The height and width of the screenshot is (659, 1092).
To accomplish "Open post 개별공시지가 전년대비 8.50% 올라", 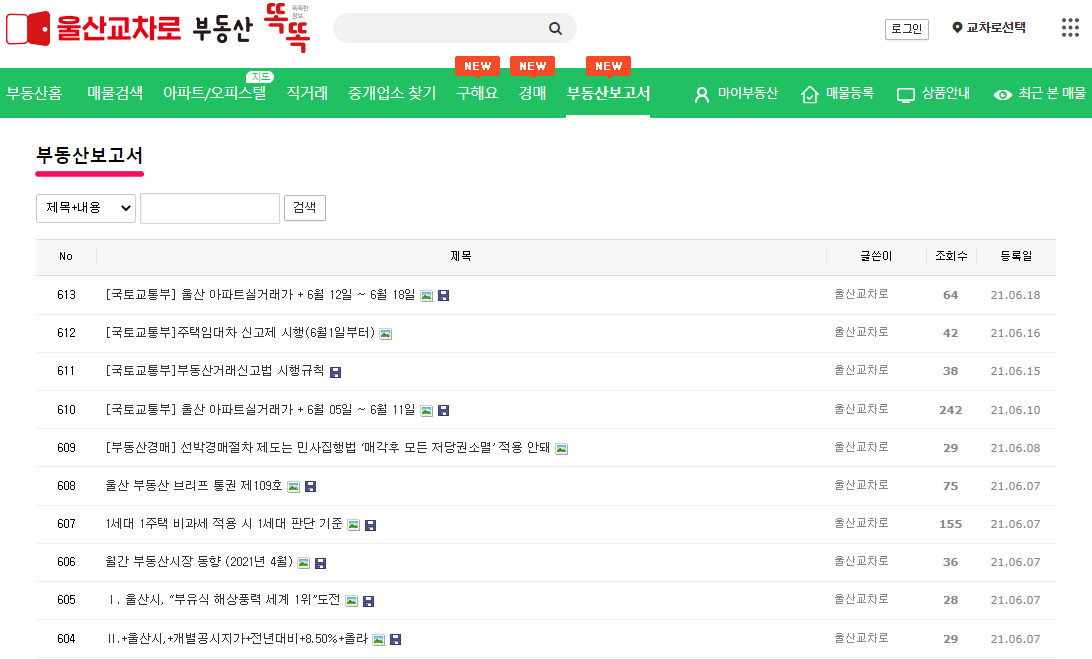I will [237, 639].
